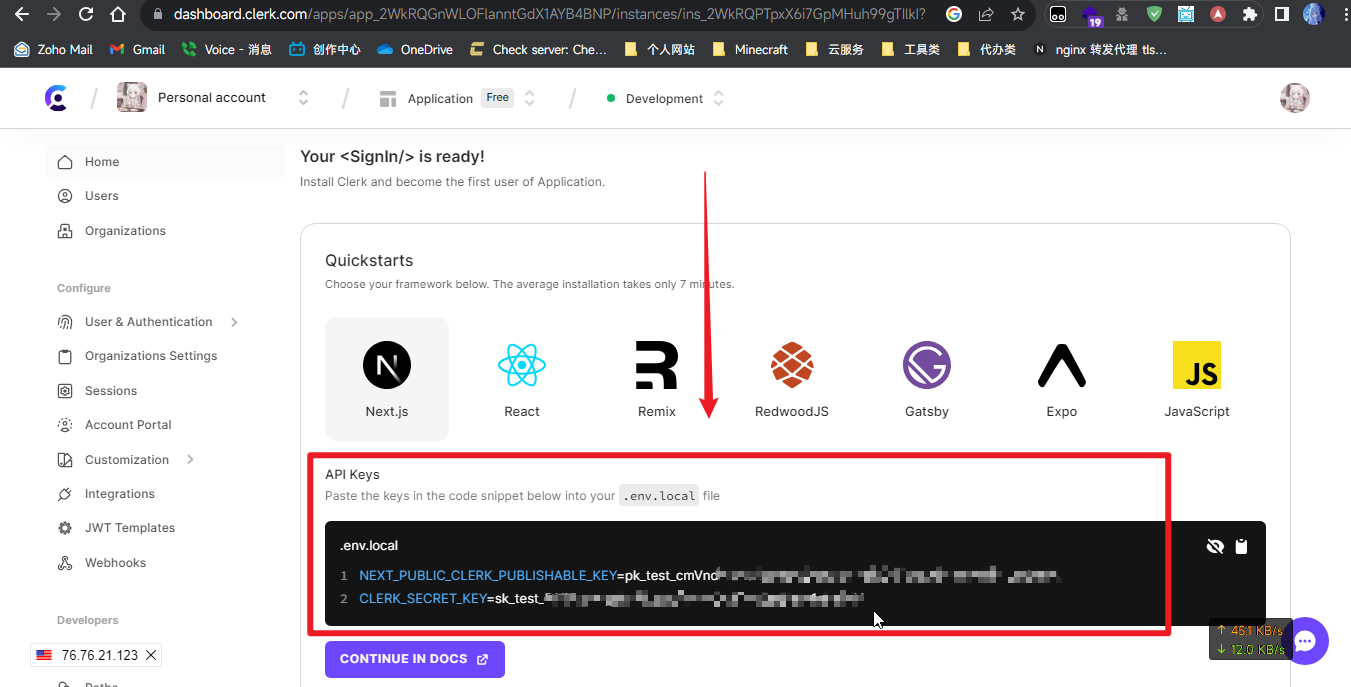Open the 代办类 bookmark folder
This screenshot has width=1351, height=687.
click(988, 49)
